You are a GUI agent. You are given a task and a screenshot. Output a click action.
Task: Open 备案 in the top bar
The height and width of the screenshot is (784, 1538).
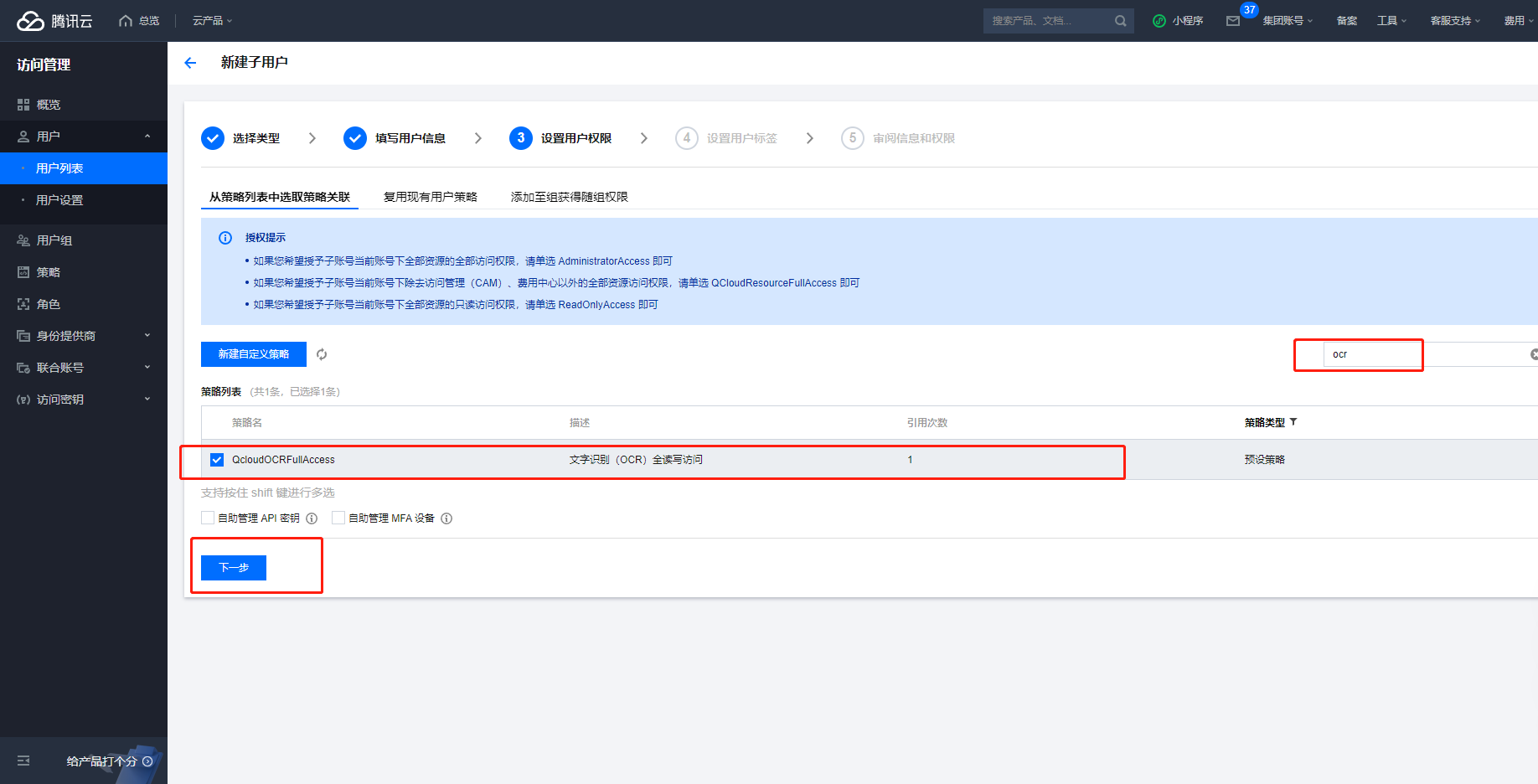[1347, 21]
